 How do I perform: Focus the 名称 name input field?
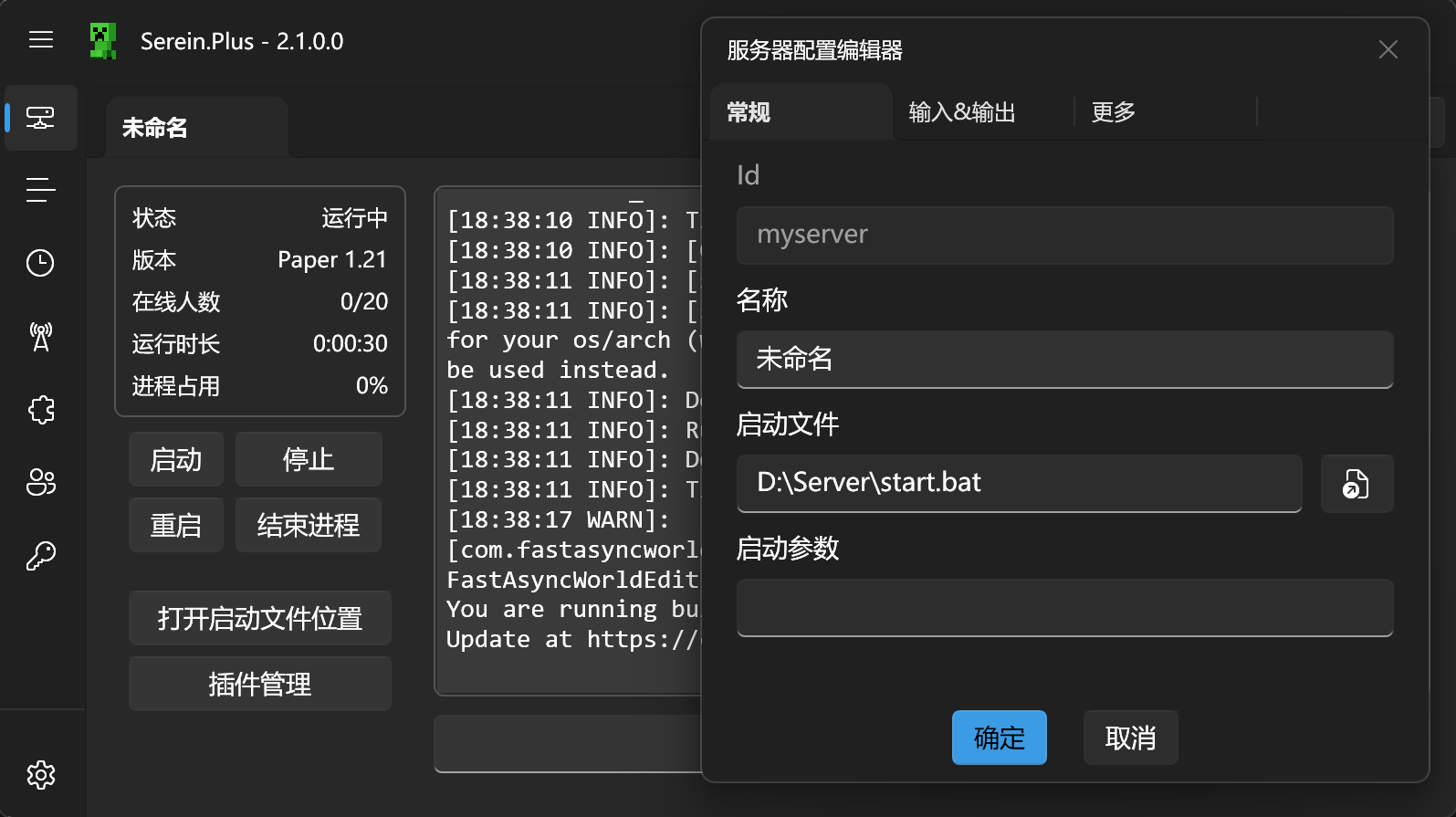pyautogui.click(x=1064, y=359)
